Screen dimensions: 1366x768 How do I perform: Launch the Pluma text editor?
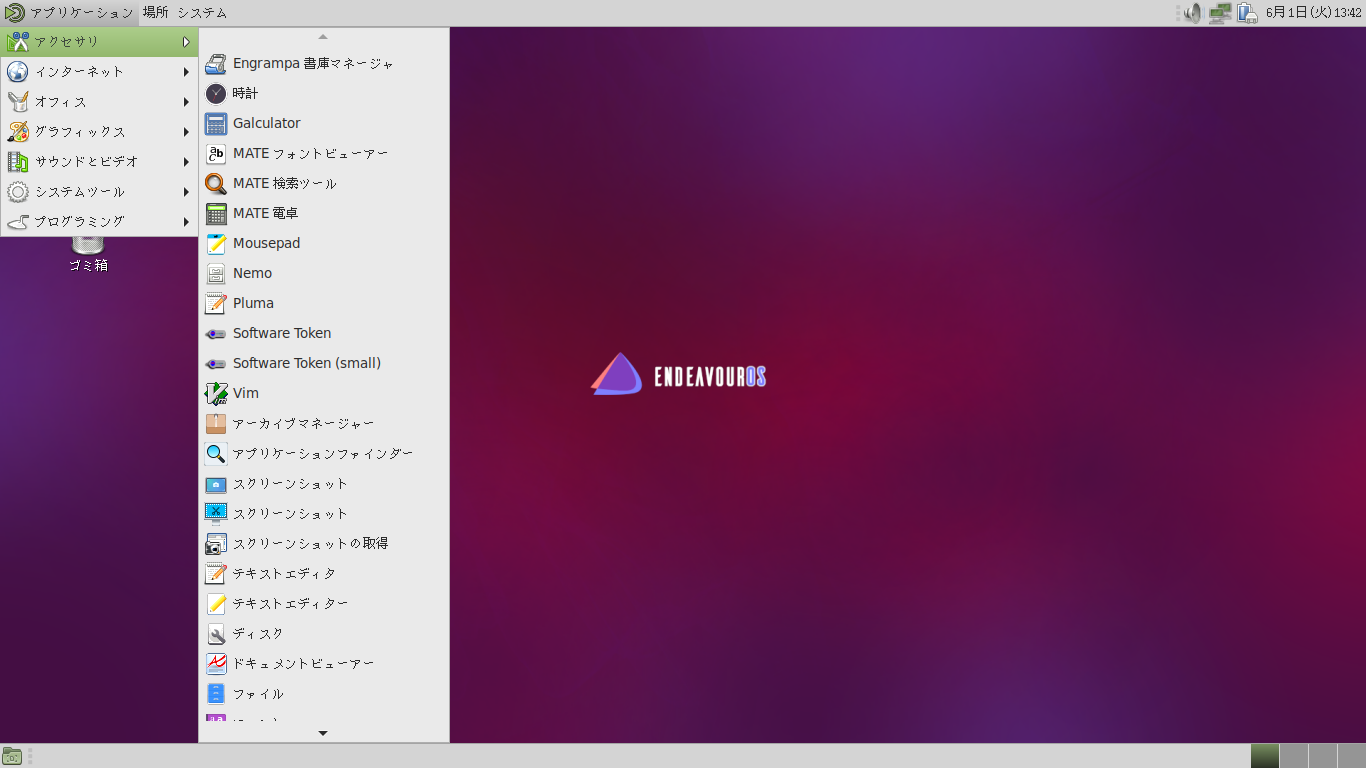click(x=324, y=303)
